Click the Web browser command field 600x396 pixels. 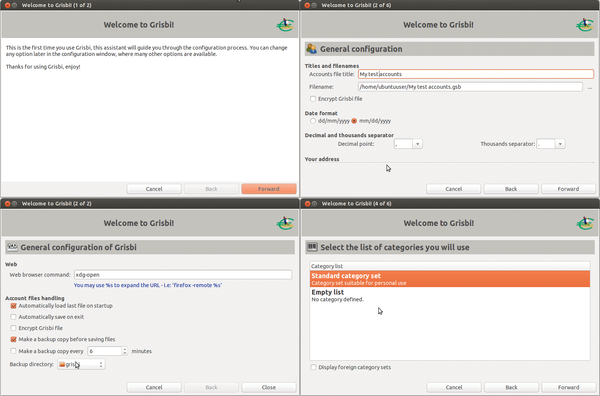183,275
